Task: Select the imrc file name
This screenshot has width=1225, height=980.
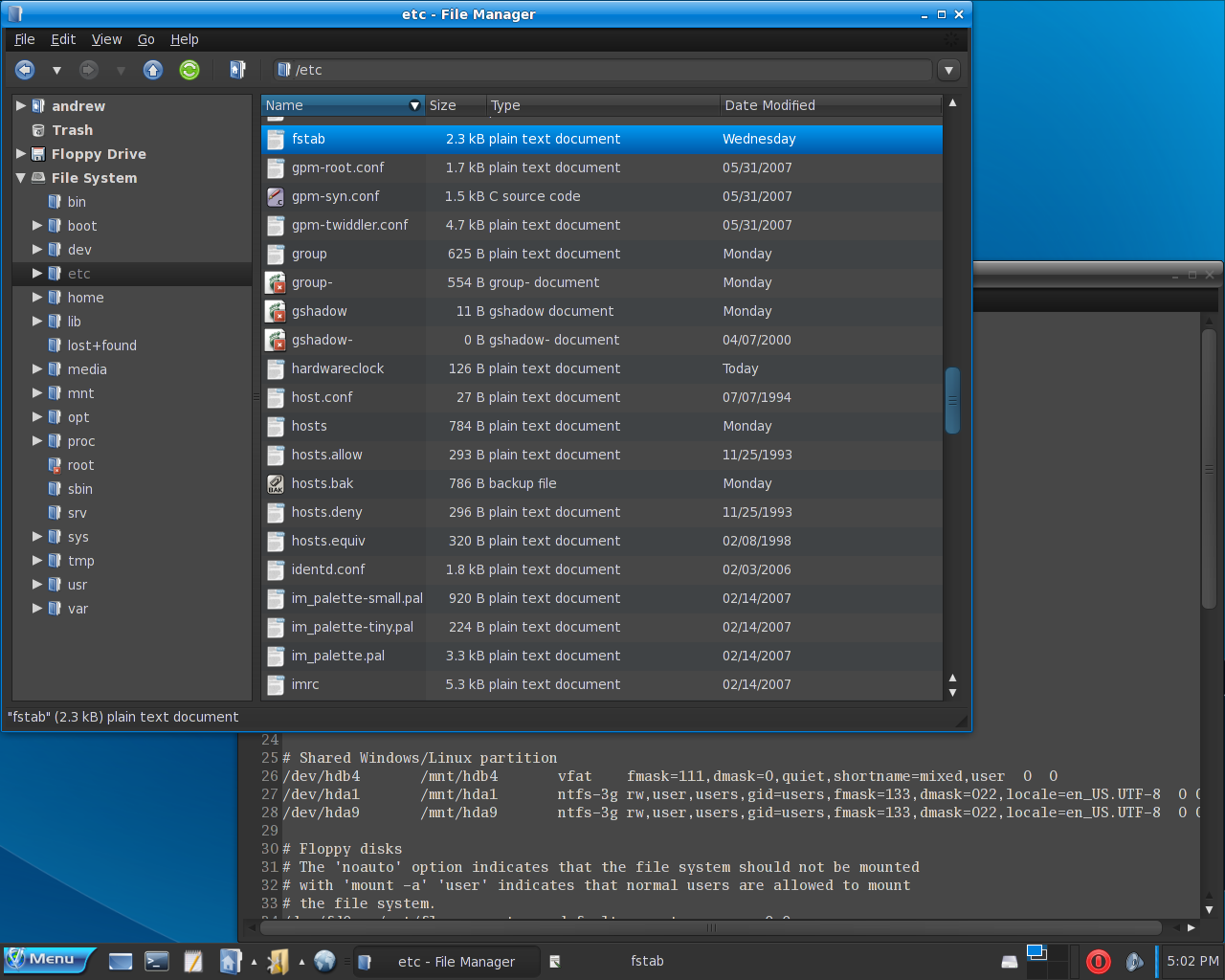Action: [x=305, y=684]
